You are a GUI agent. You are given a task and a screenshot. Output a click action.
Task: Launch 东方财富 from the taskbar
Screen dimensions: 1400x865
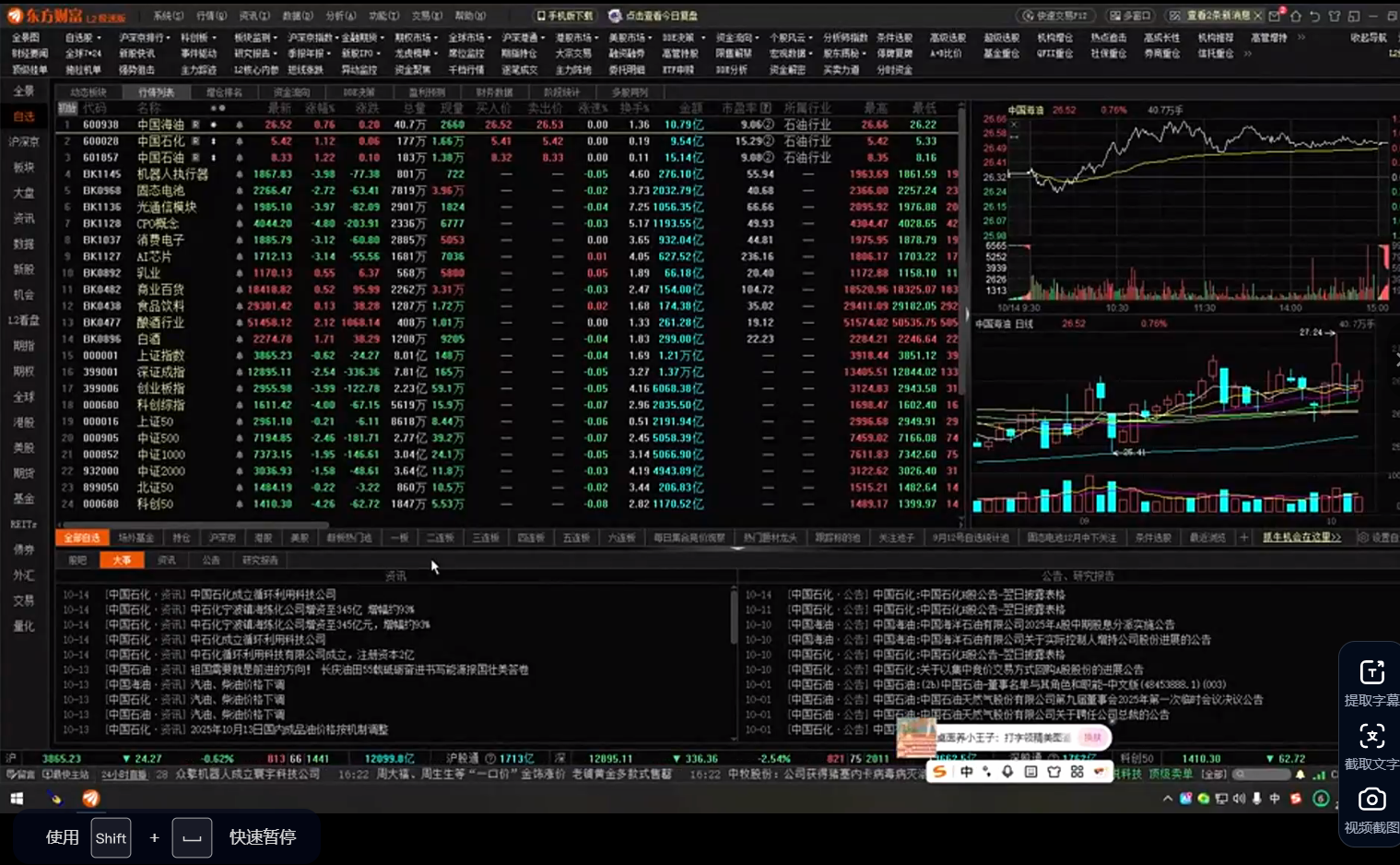90,799
